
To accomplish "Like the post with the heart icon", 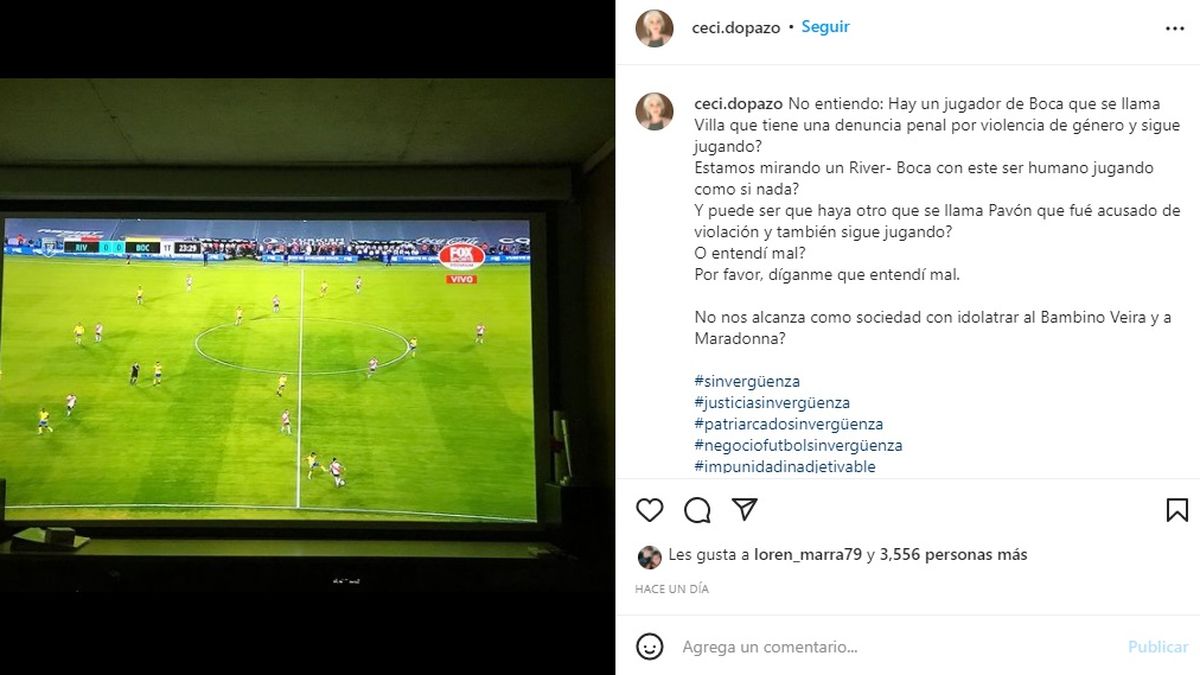I will [650, 510].
